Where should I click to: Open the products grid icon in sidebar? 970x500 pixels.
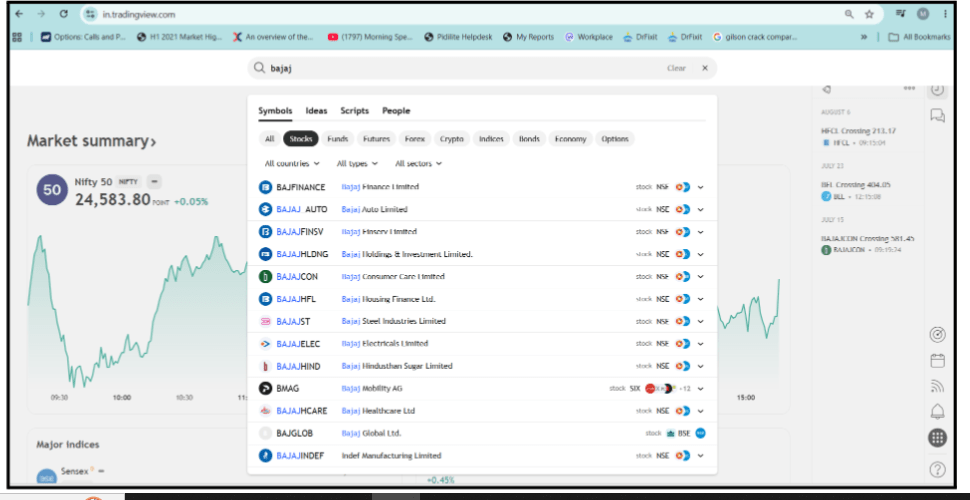click(938, 438)
